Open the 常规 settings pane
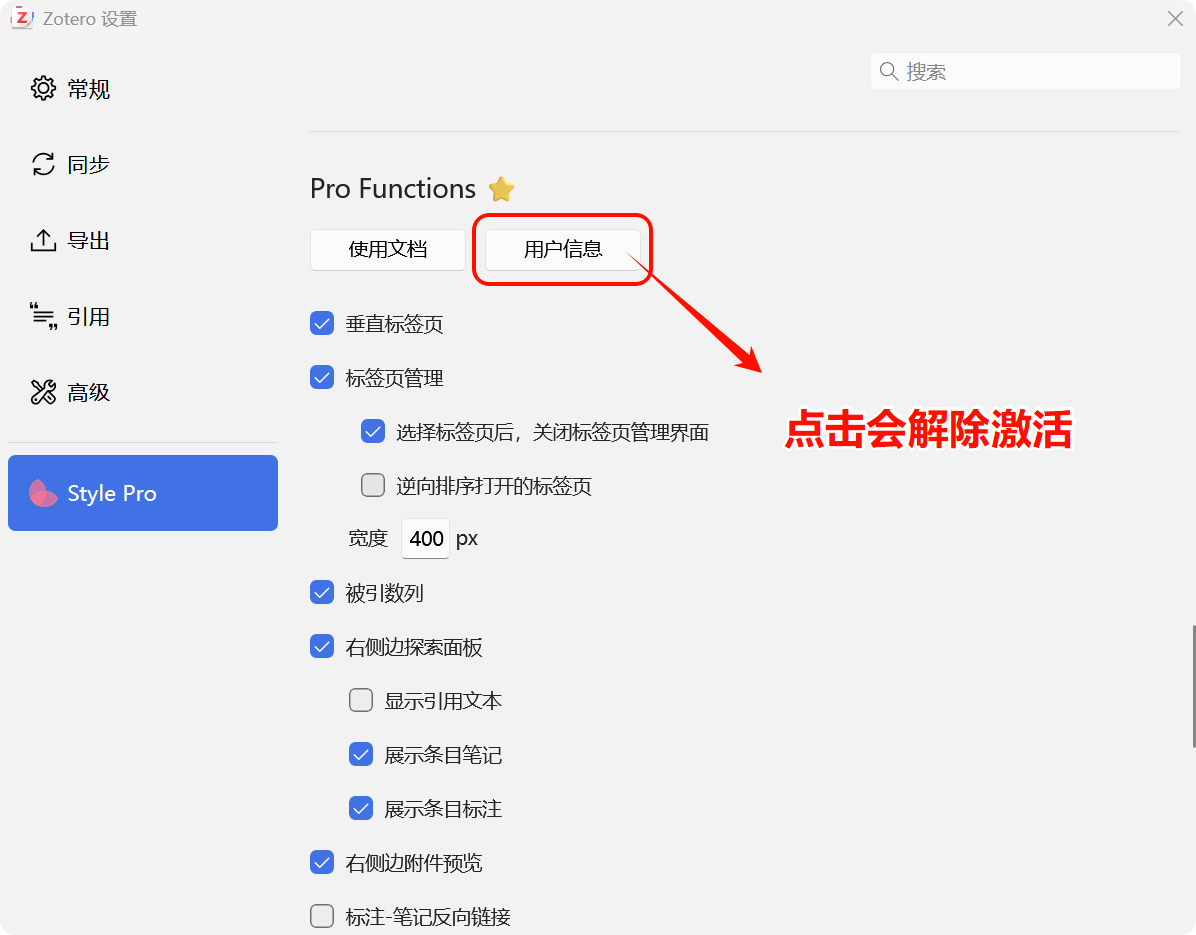 coord(143,89)
